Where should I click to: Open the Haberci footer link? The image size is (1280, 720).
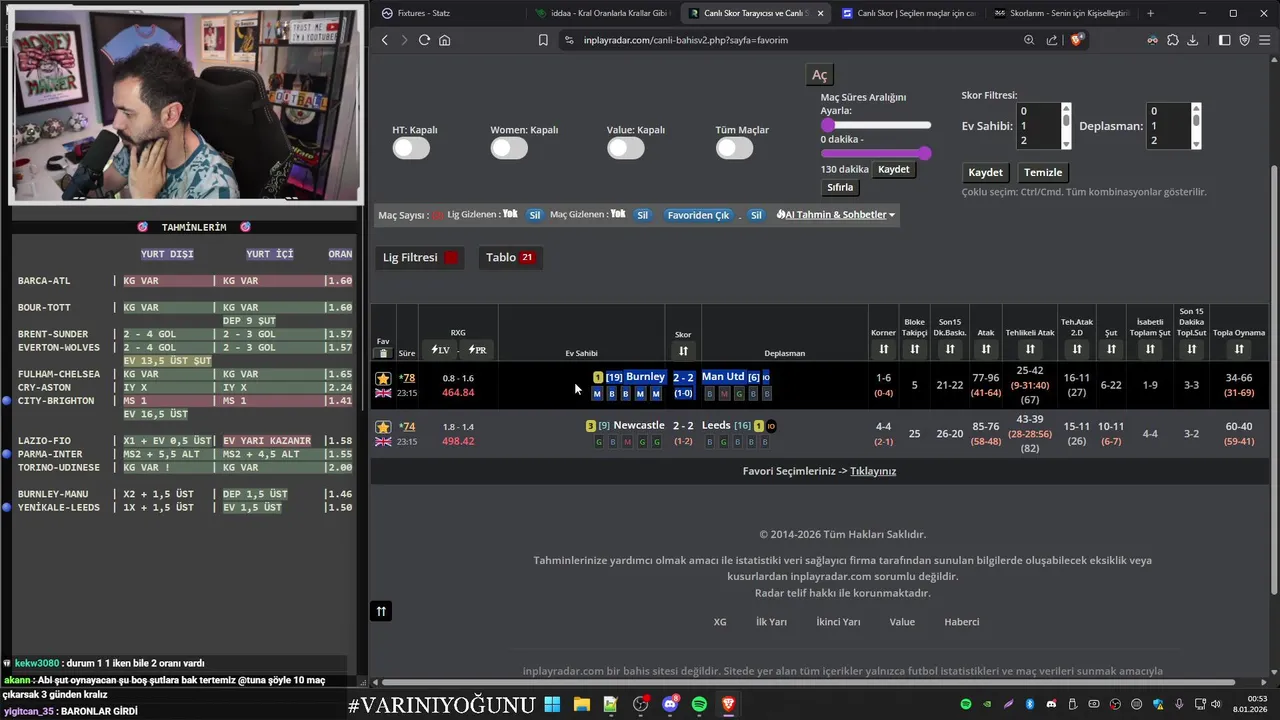point(962,622)
